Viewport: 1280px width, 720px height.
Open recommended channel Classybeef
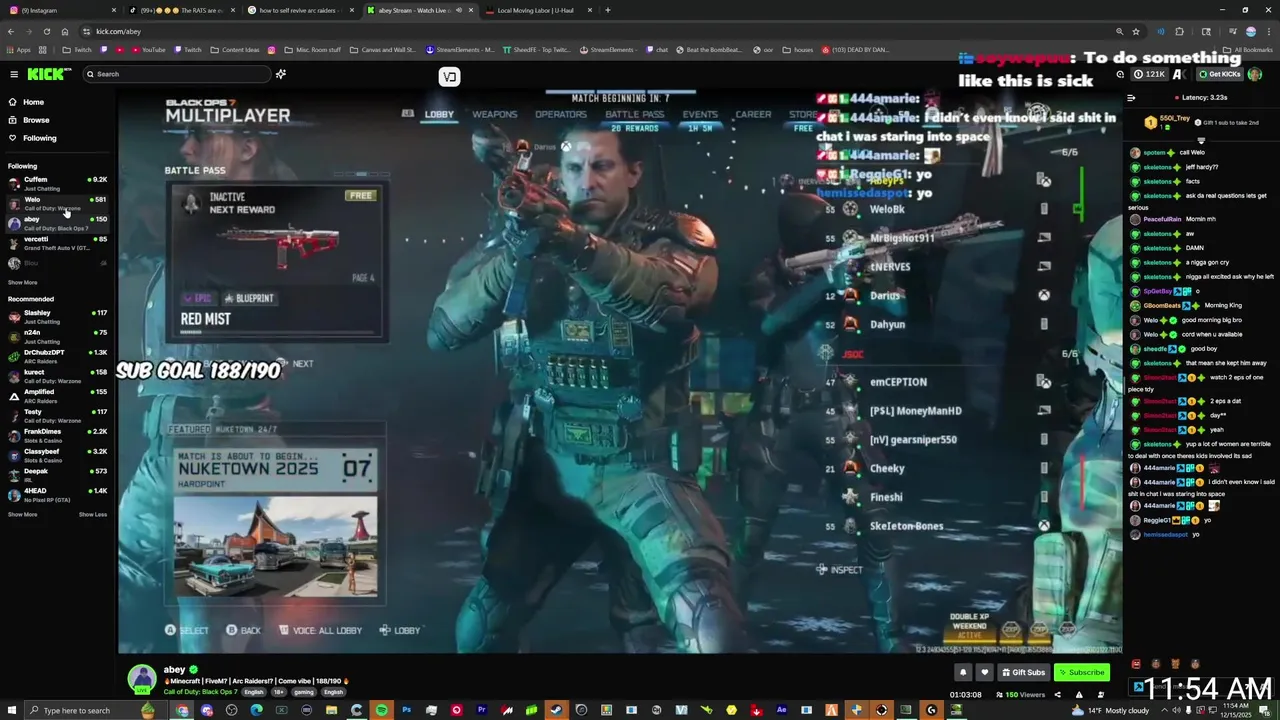(x=57, y=455)
